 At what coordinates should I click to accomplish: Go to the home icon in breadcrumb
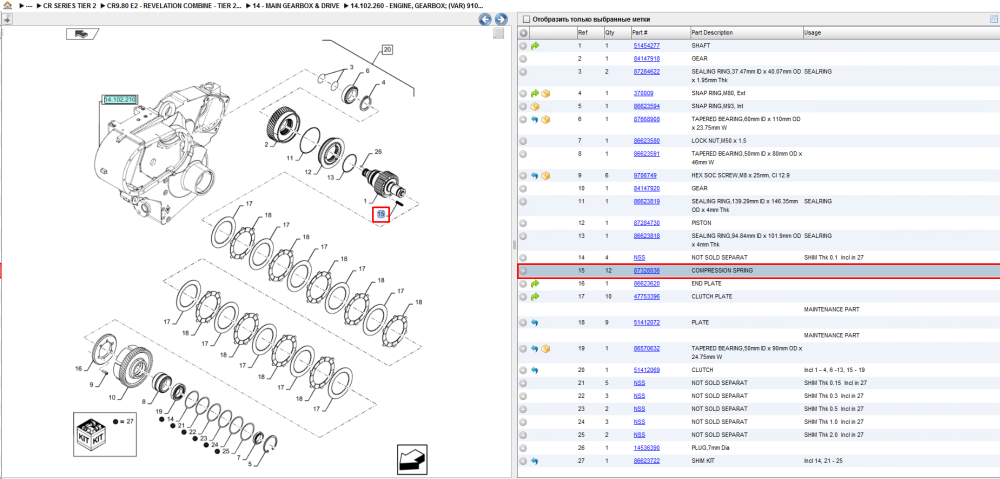pos(7,5)
